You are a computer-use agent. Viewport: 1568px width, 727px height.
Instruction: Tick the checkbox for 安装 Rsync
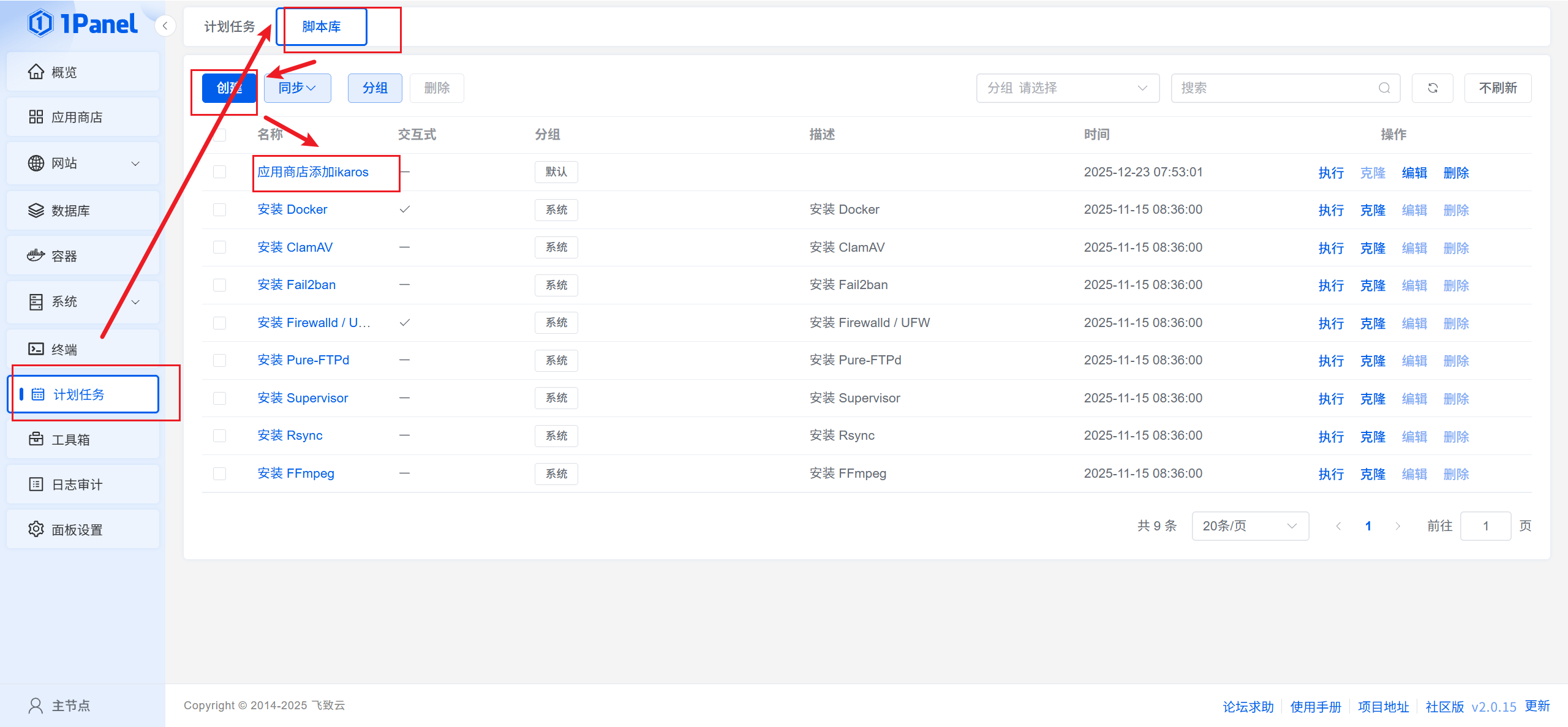pyautogui.click(x=219, y=435)
